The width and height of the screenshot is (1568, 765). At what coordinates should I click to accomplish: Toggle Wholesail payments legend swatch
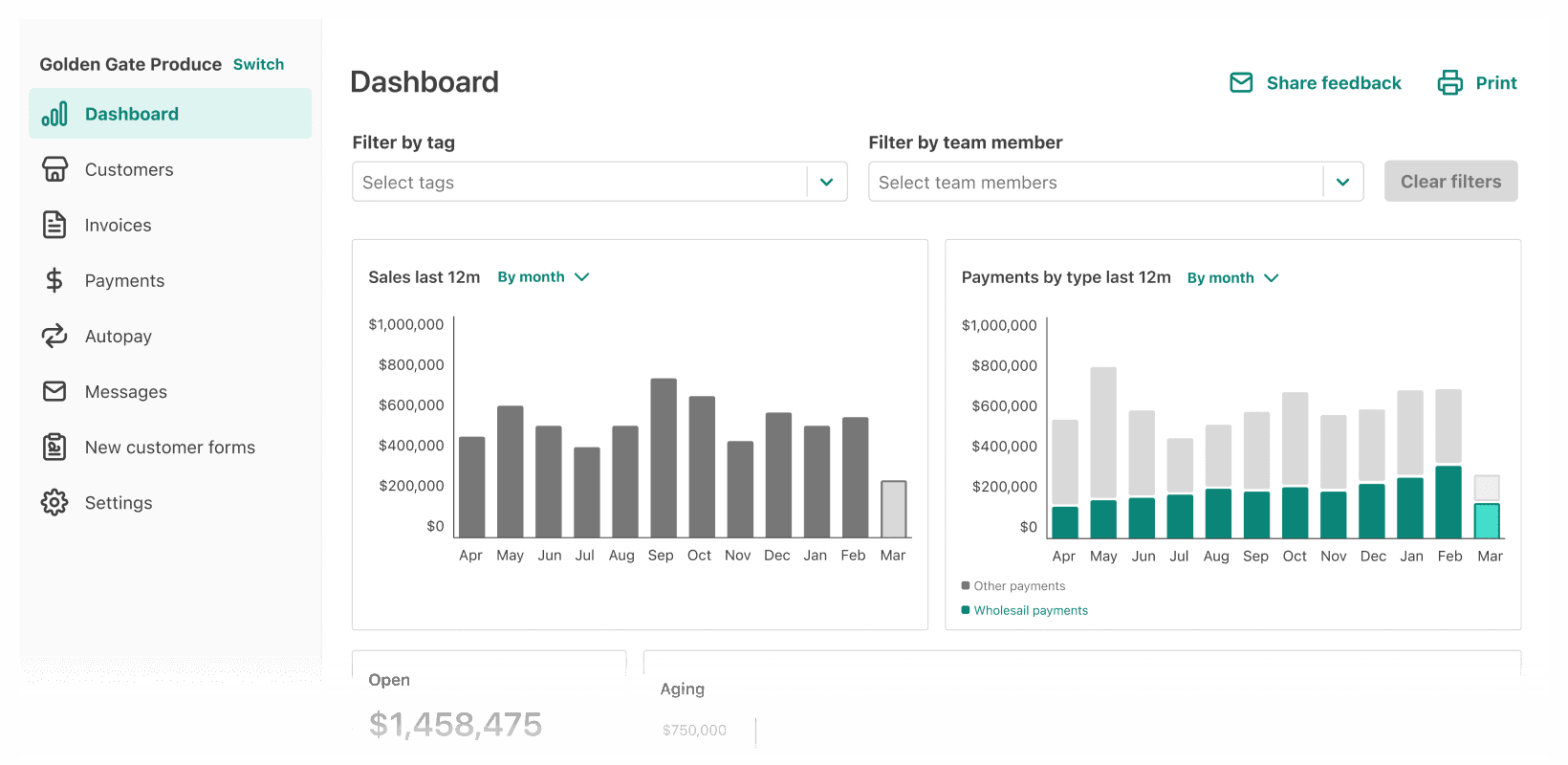pyautogui.click(x=966, y=610)
